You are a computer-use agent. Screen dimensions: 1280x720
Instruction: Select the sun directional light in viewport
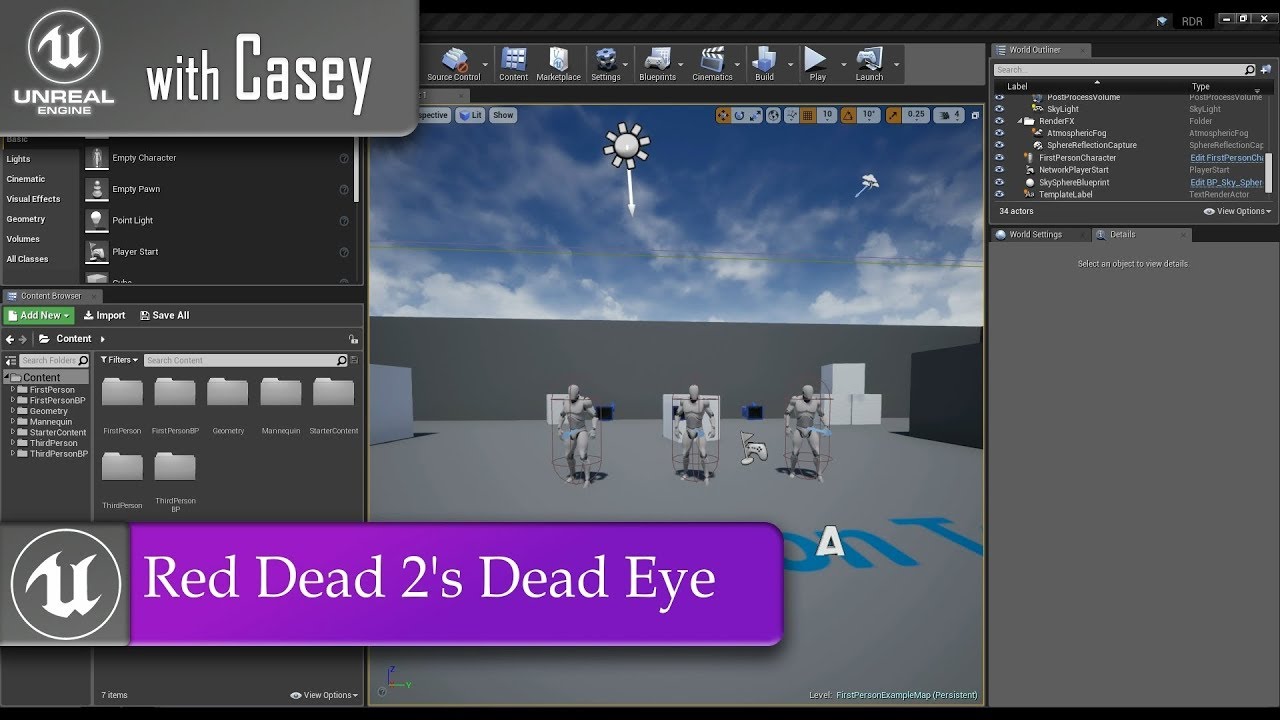(627, 146)
